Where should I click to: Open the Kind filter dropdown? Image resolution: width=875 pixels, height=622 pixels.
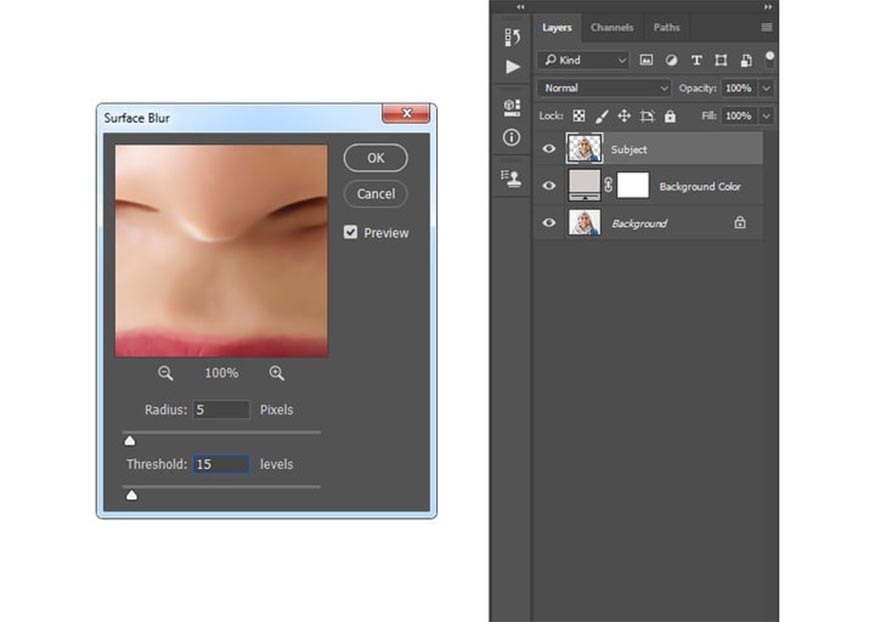(x=583, y=60)
